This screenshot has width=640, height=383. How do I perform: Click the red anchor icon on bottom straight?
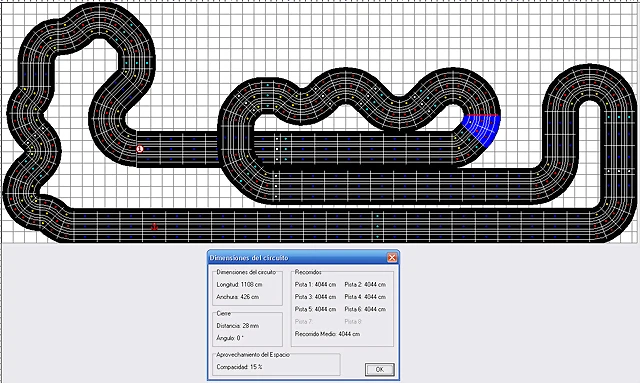[x=154, y=227]
